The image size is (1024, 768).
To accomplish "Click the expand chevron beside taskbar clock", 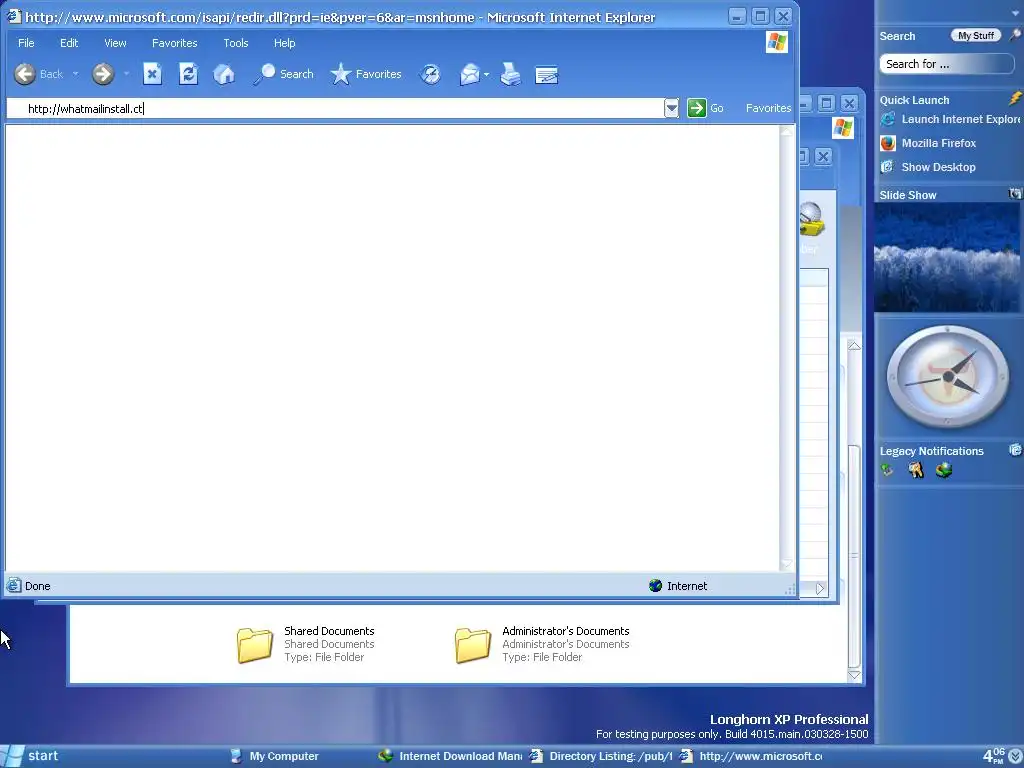I will (1014, 756).
